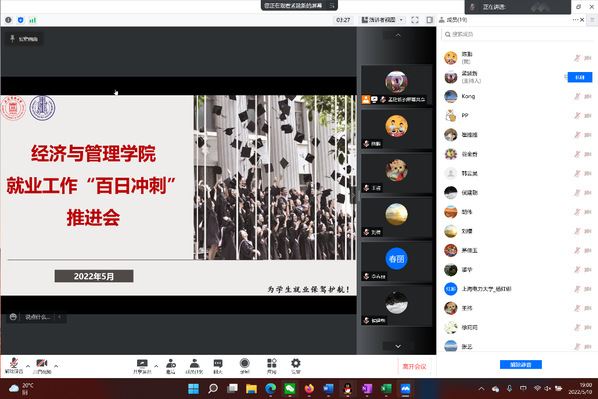Open the share screen tool
The width and height of the screenshot is (598, 399).
[x=142, y=366]
